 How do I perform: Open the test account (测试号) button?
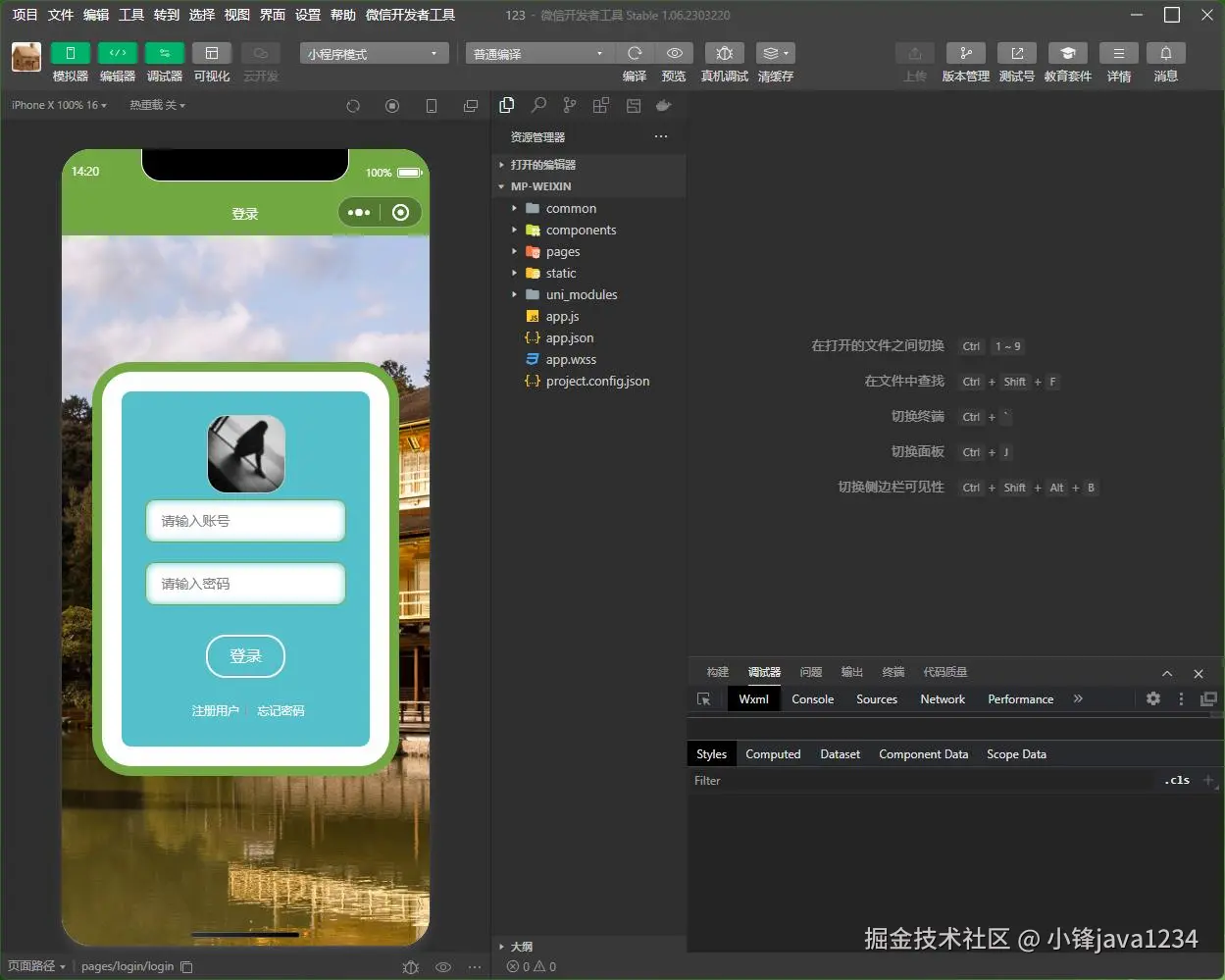[x=1017, y=53]
